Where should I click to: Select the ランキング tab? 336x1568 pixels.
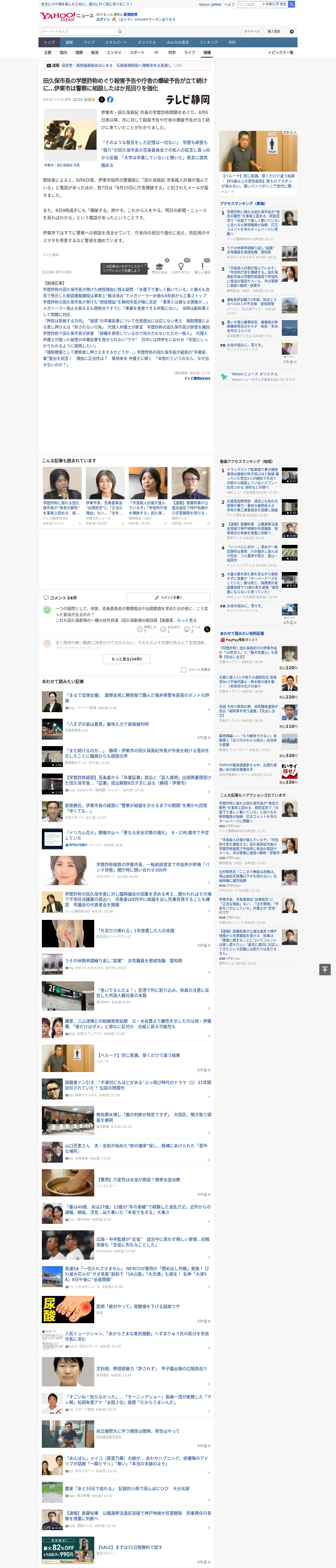tap(209, 42)
